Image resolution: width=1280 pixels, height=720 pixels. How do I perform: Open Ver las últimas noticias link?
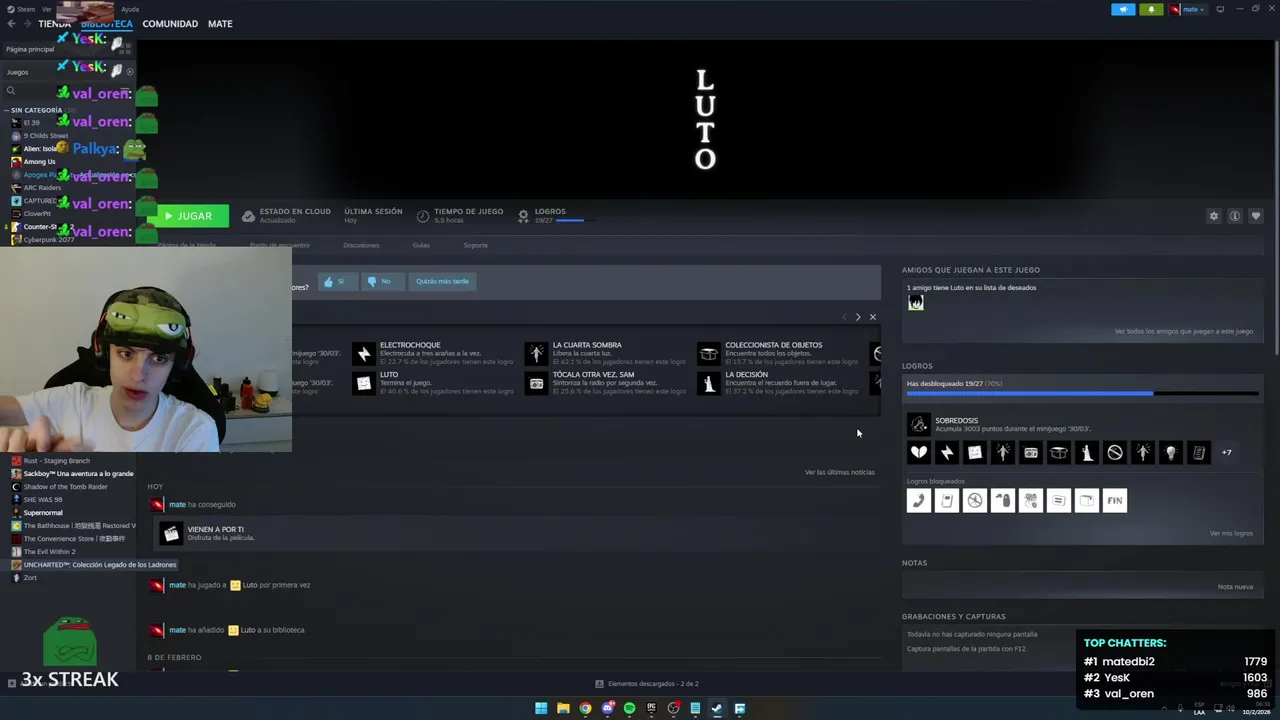pyautogui.click(x=840, y=472)
